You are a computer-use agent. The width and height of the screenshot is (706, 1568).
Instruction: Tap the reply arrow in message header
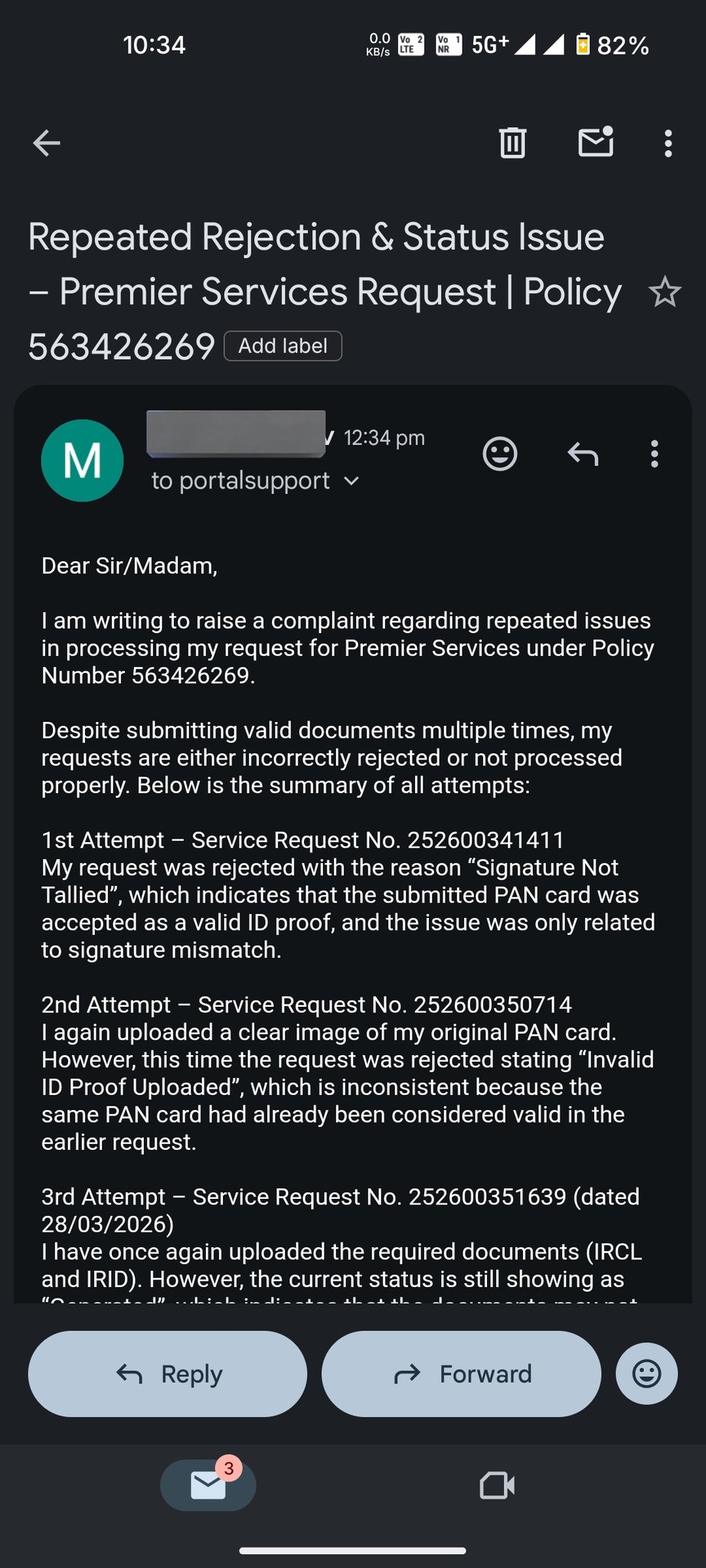click(583, 454)
